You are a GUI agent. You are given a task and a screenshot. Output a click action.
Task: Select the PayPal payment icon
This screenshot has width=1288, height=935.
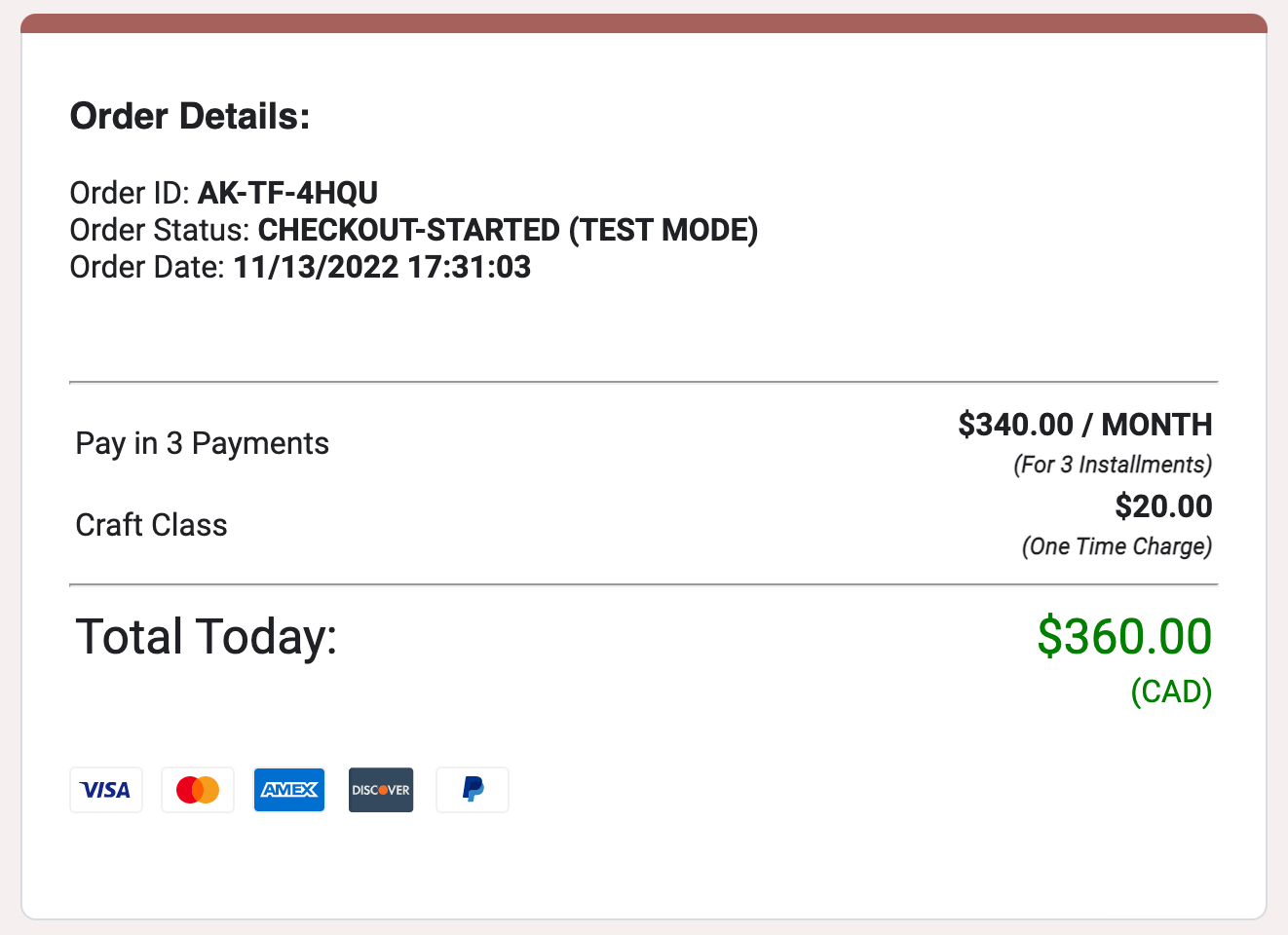pyautogui.click(x=472, y=790)
